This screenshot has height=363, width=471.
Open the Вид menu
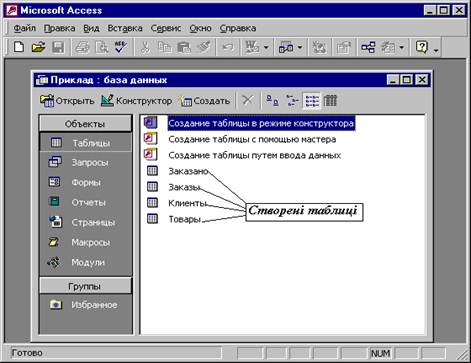91,28
